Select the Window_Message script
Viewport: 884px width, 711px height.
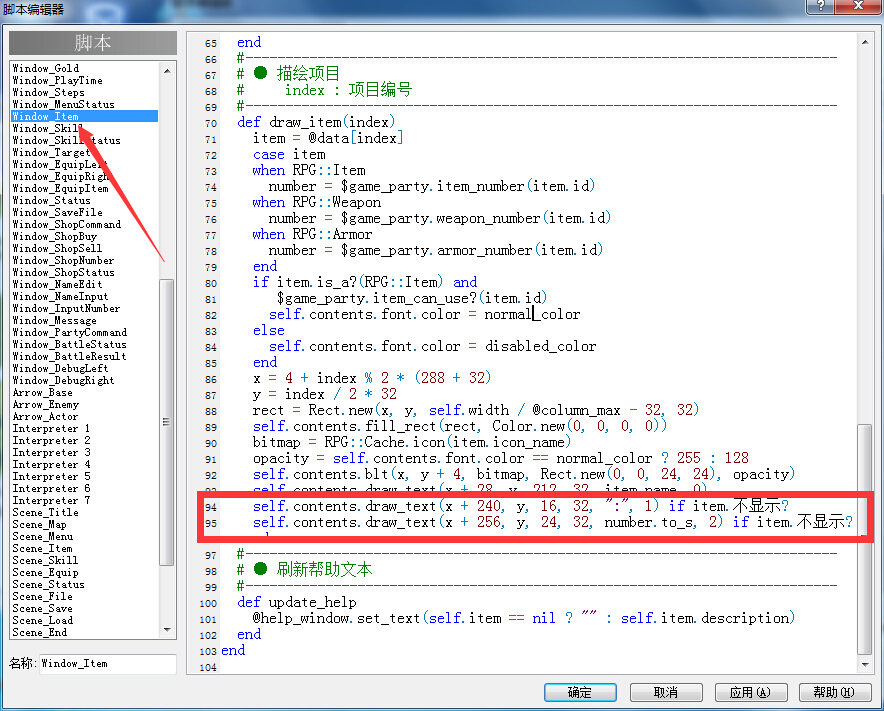(55, 320)
